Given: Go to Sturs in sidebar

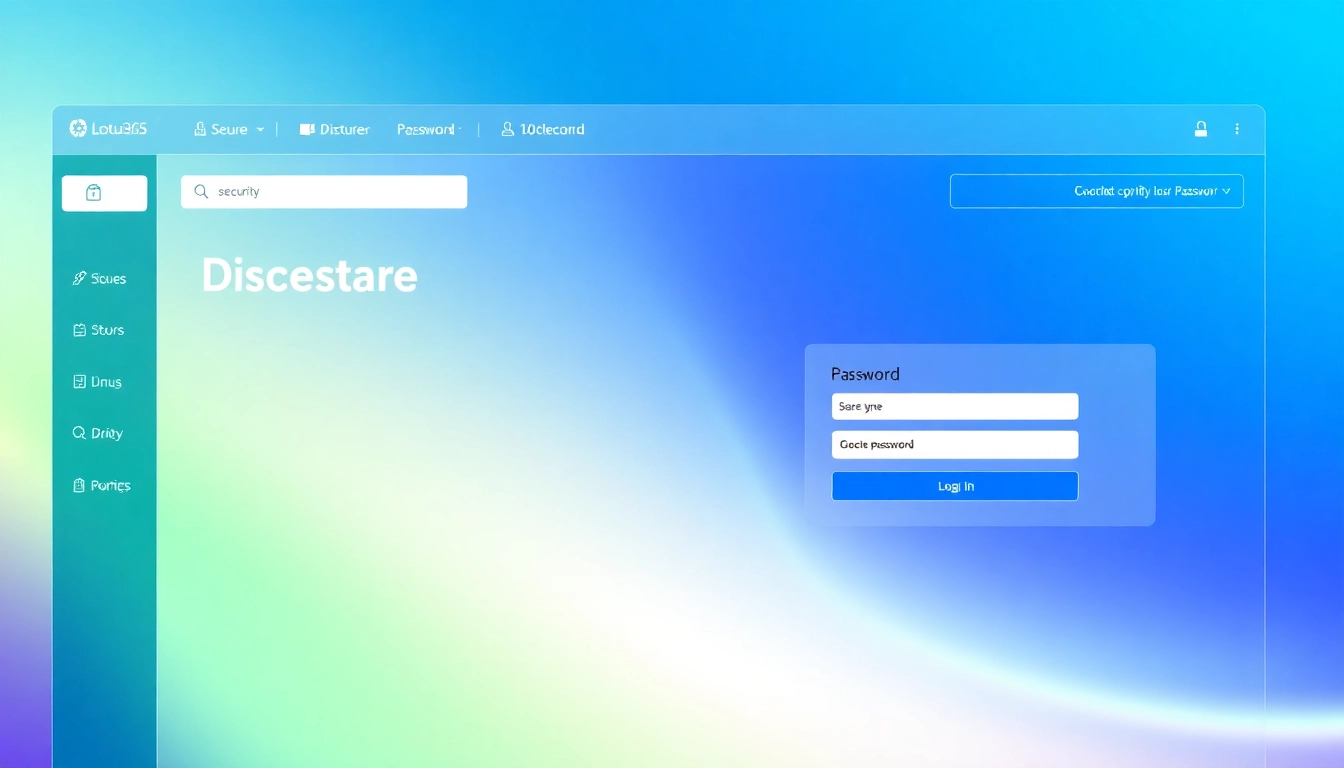Looking at the screenshot, I should coord(99,330).
